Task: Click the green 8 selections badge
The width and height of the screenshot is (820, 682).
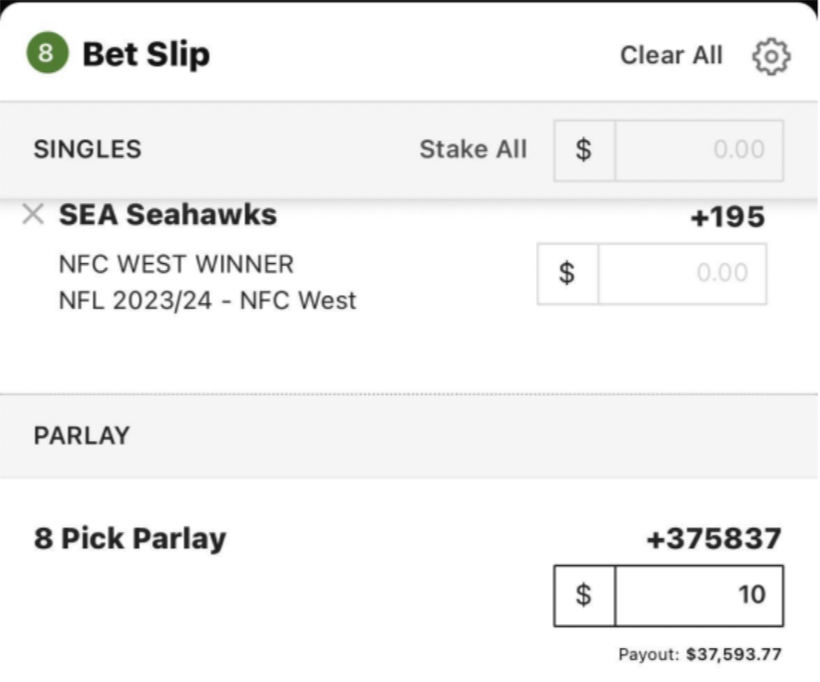Action: [x=47, y=53]
